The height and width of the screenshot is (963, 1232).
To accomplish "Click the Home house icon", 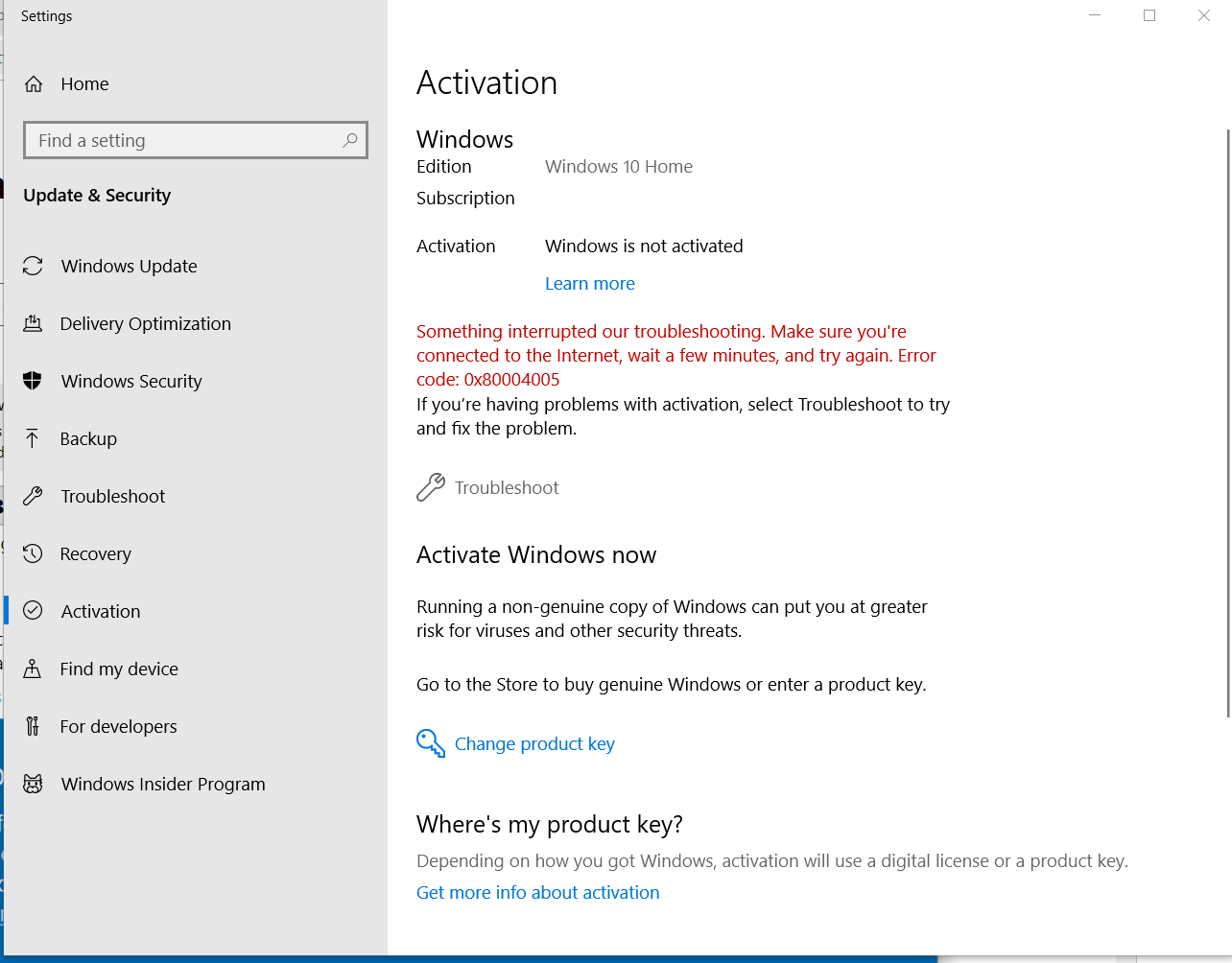I will pos(34,84).
